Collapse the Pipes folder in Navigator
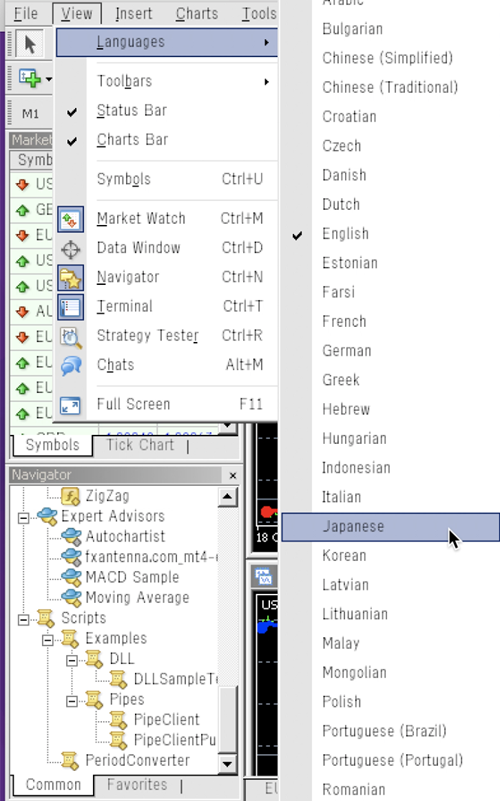The image size is (500, 801). (x=72, y=701)
